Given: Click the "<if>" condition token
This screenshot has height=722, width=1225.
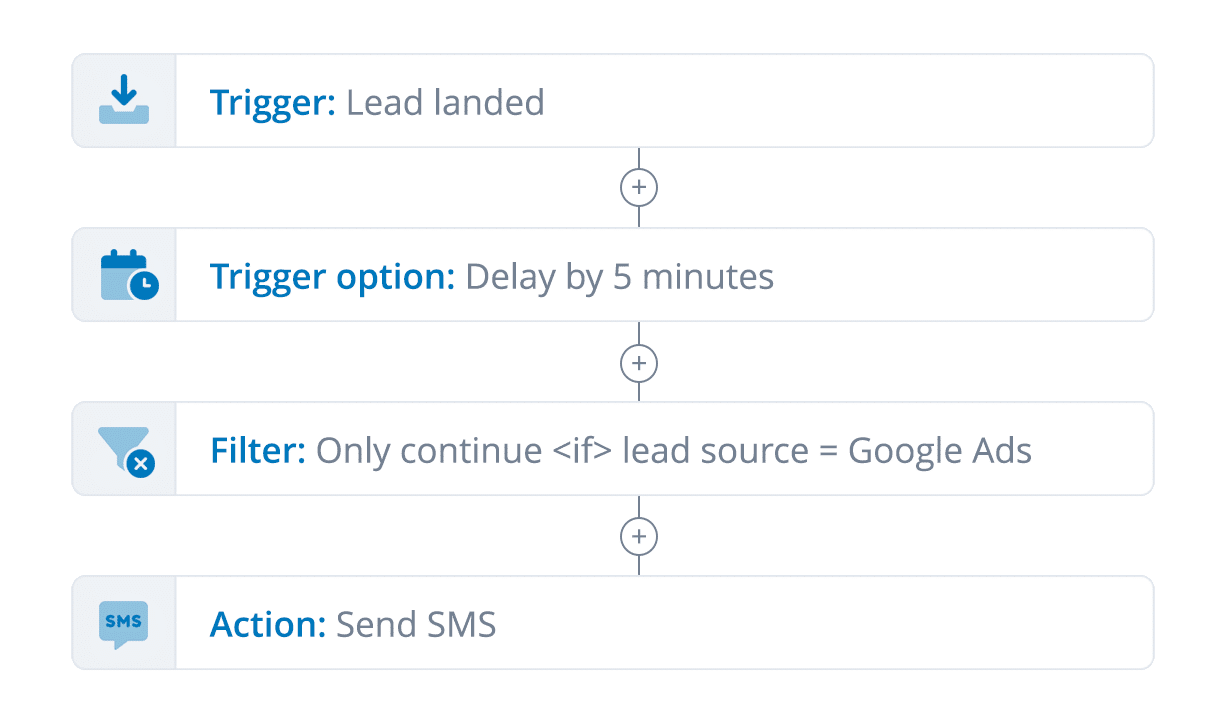Looking at the screenshot, I should [582, 450].
